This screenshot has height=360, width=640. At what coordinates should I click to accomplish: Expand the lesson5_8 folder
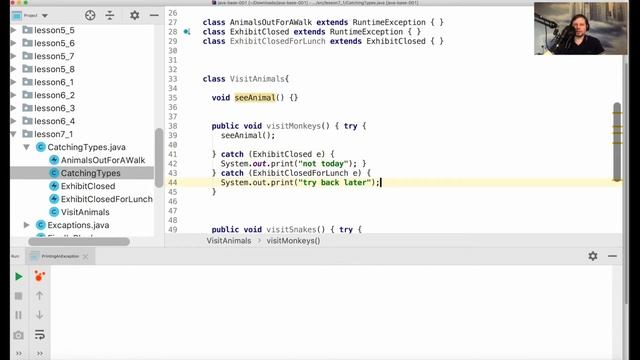pyautogui.click(x=13, y=69)
